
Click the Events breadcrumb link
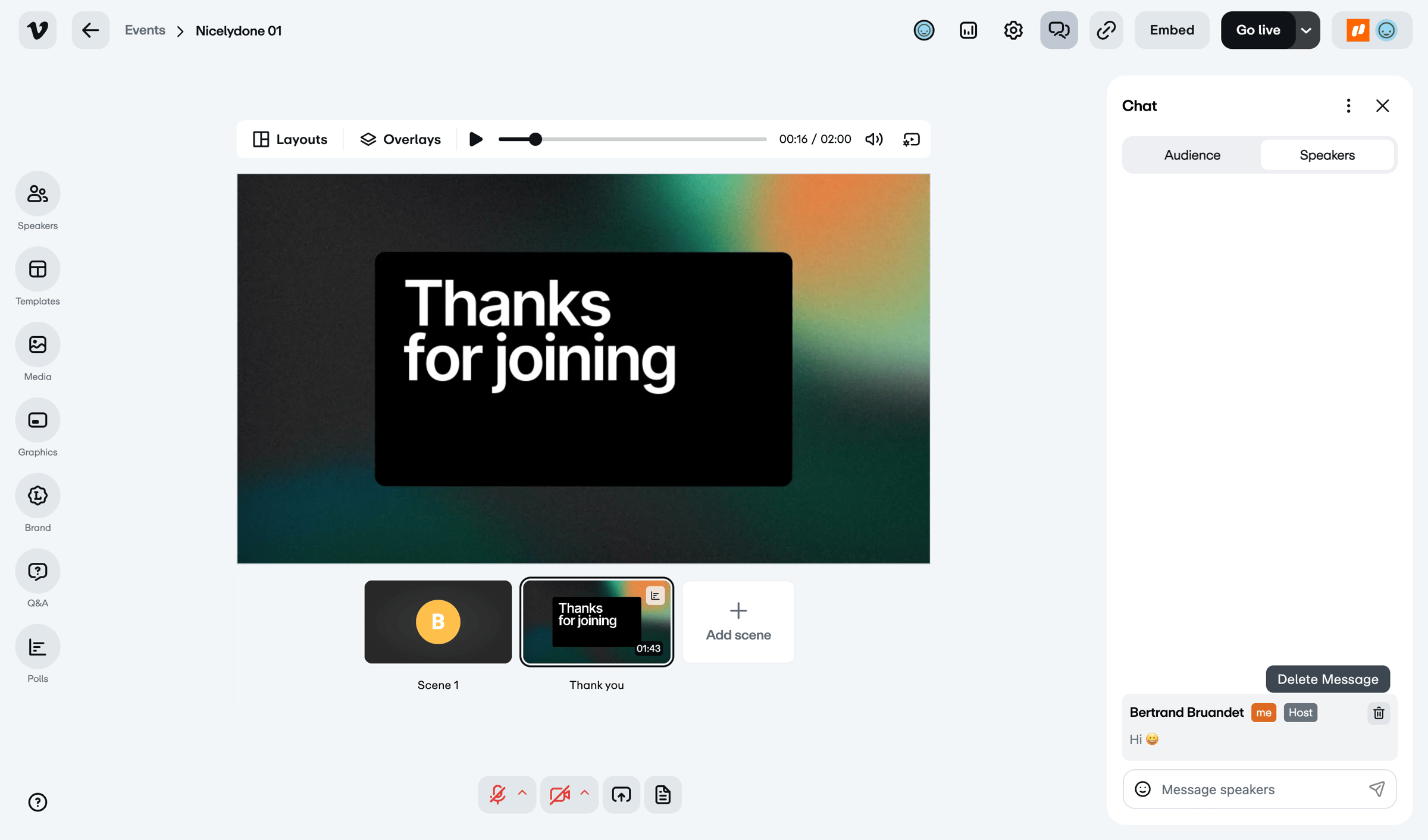[x=145, y=30]
